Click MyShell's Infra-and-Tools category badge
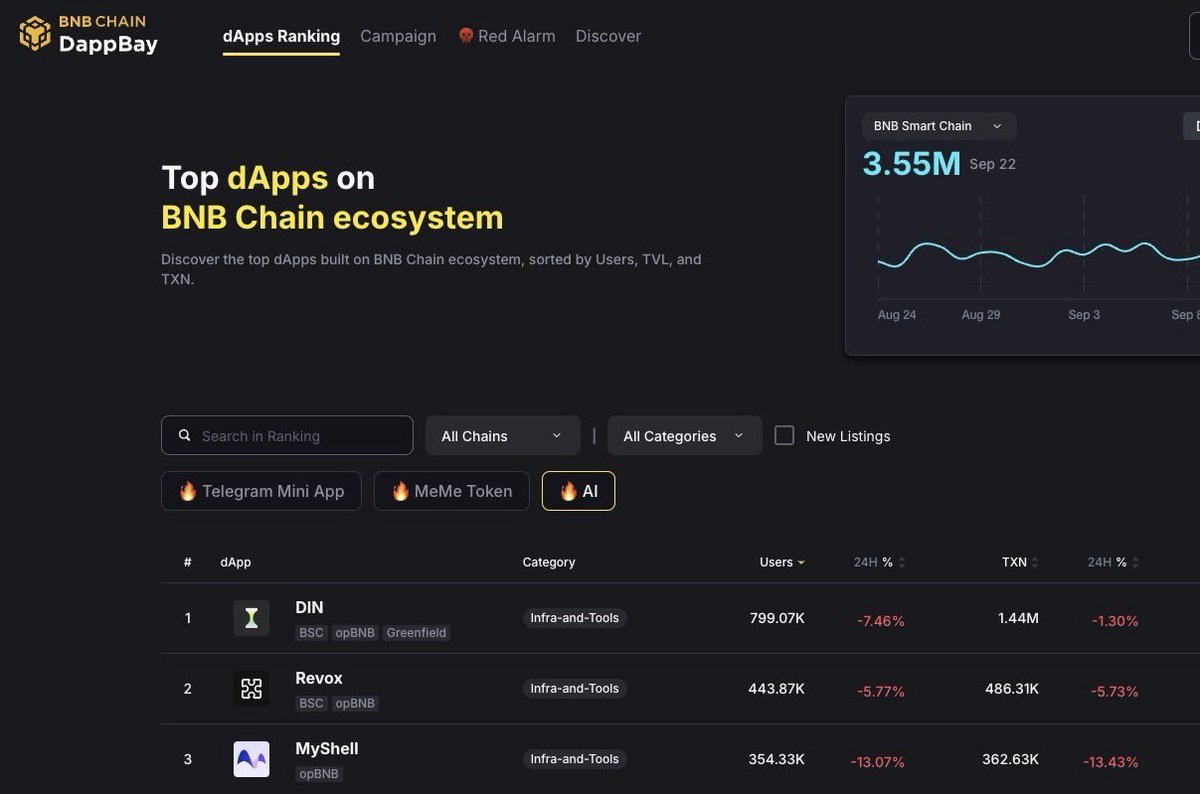Screen dimensions: 1200x794 [575, 759]
